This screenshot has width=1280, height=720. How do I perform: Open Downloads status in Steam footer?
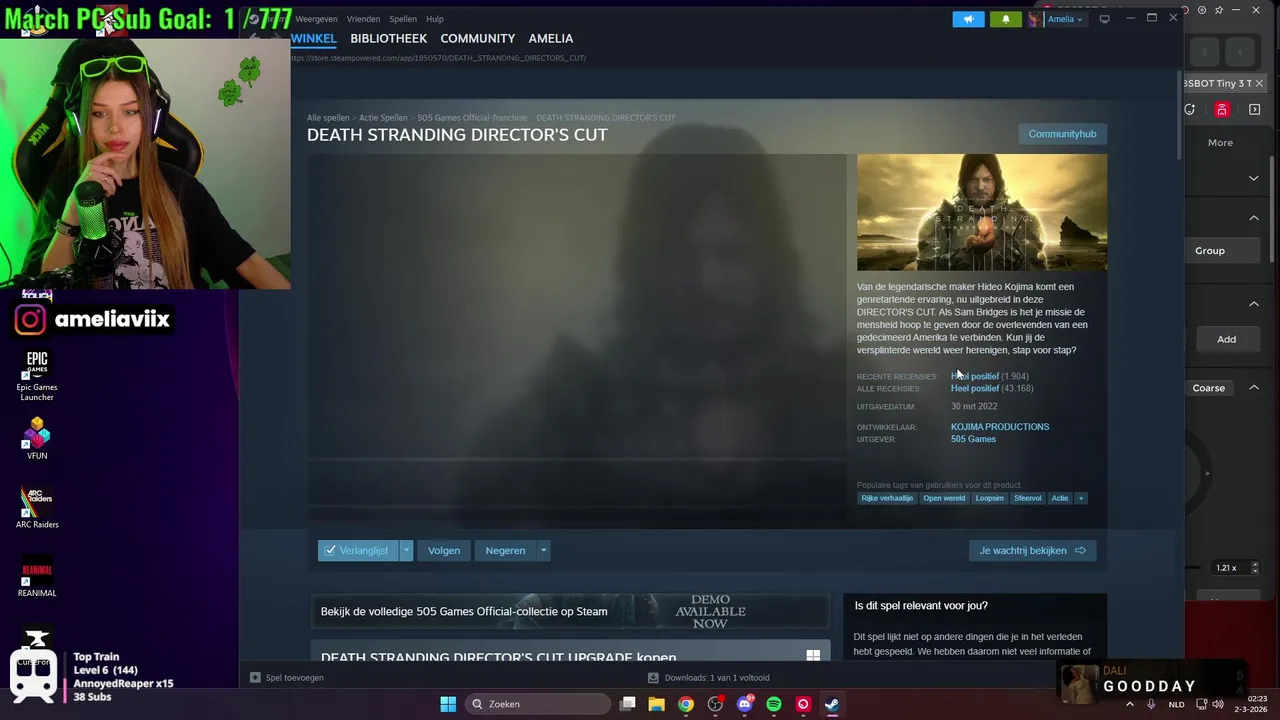point(709,678)
